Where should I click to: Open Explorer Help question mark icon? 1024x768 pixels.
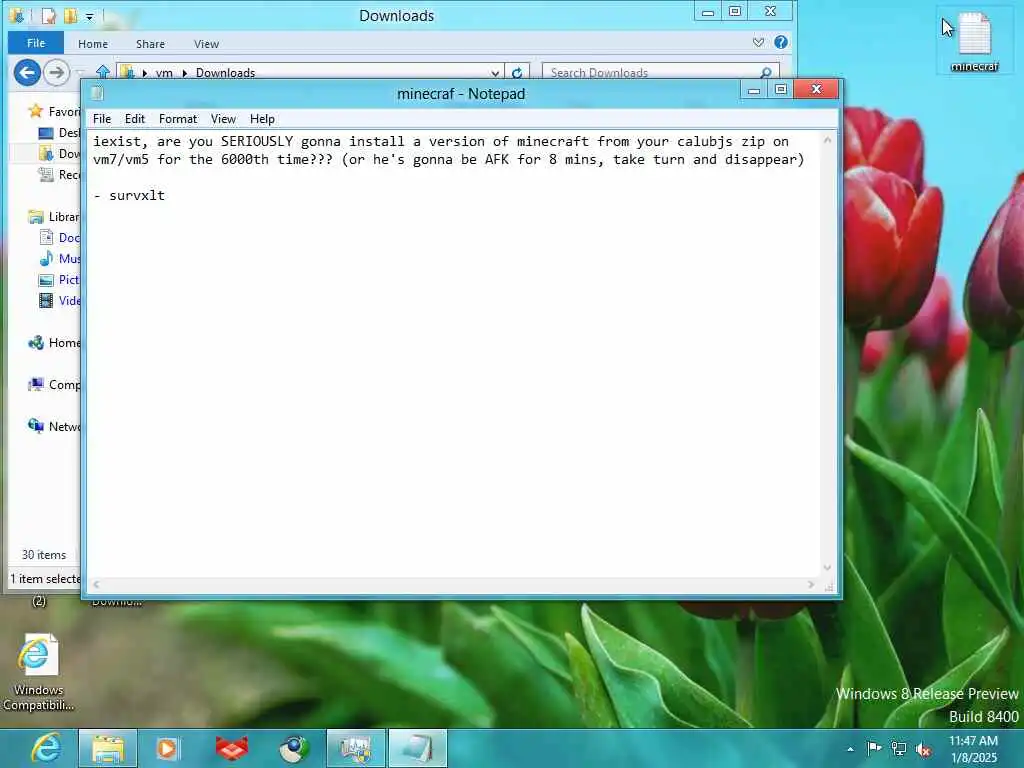pos(780,42)
